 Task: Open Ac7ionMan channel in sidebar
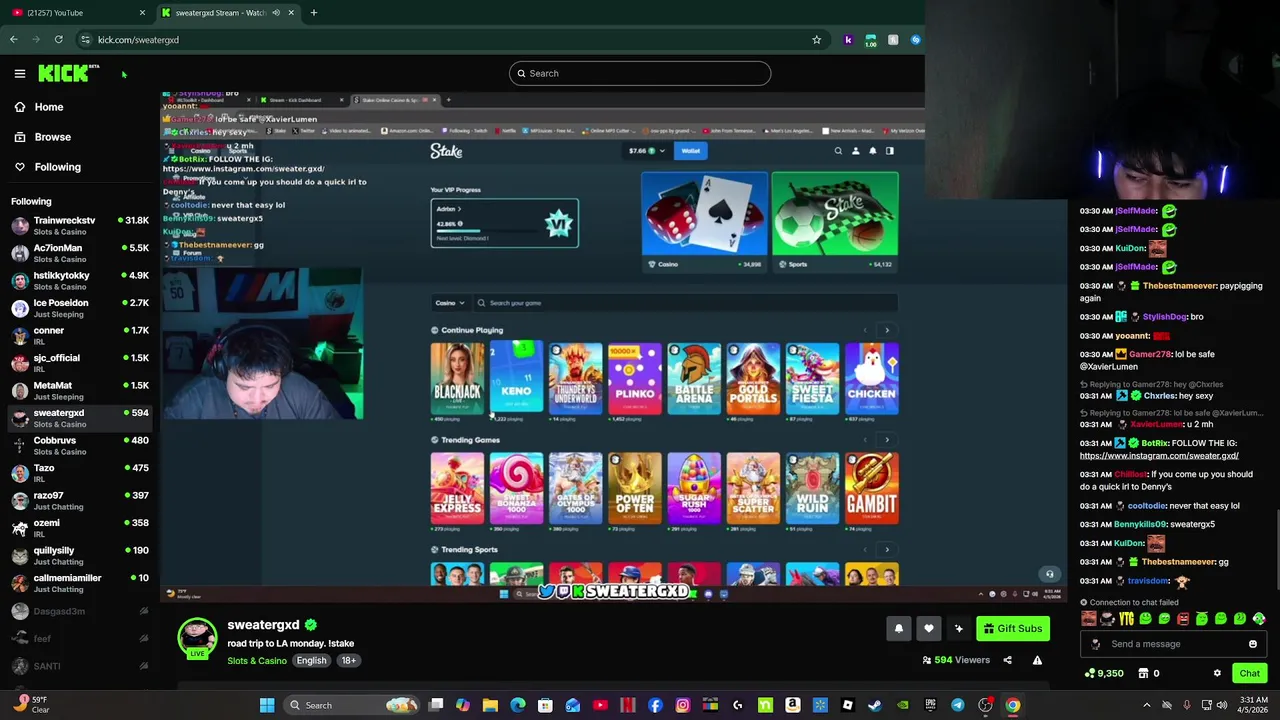click(x=79, y=253)
